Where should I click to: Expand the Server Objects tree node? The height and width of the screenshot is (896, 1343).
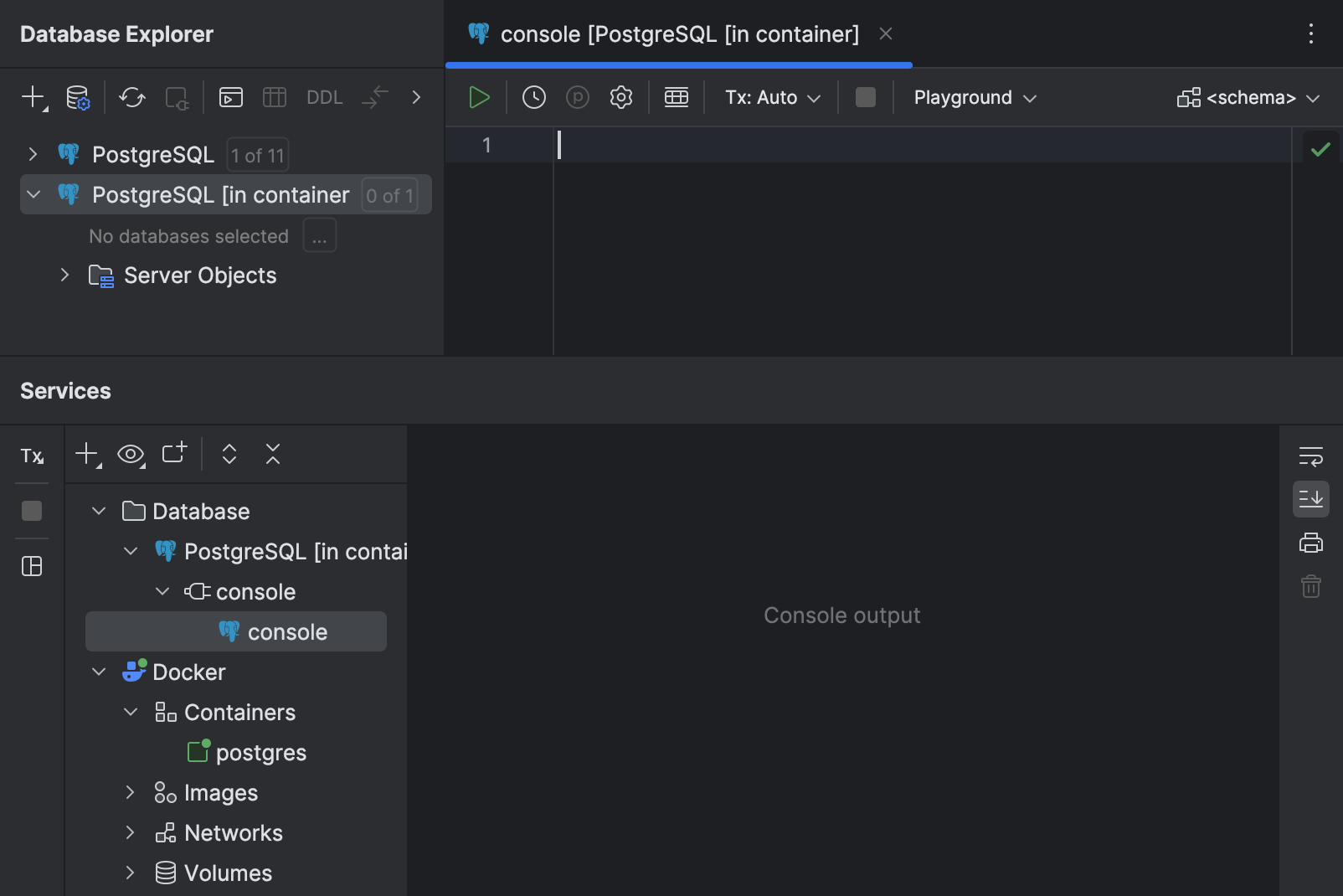[64, 275]
